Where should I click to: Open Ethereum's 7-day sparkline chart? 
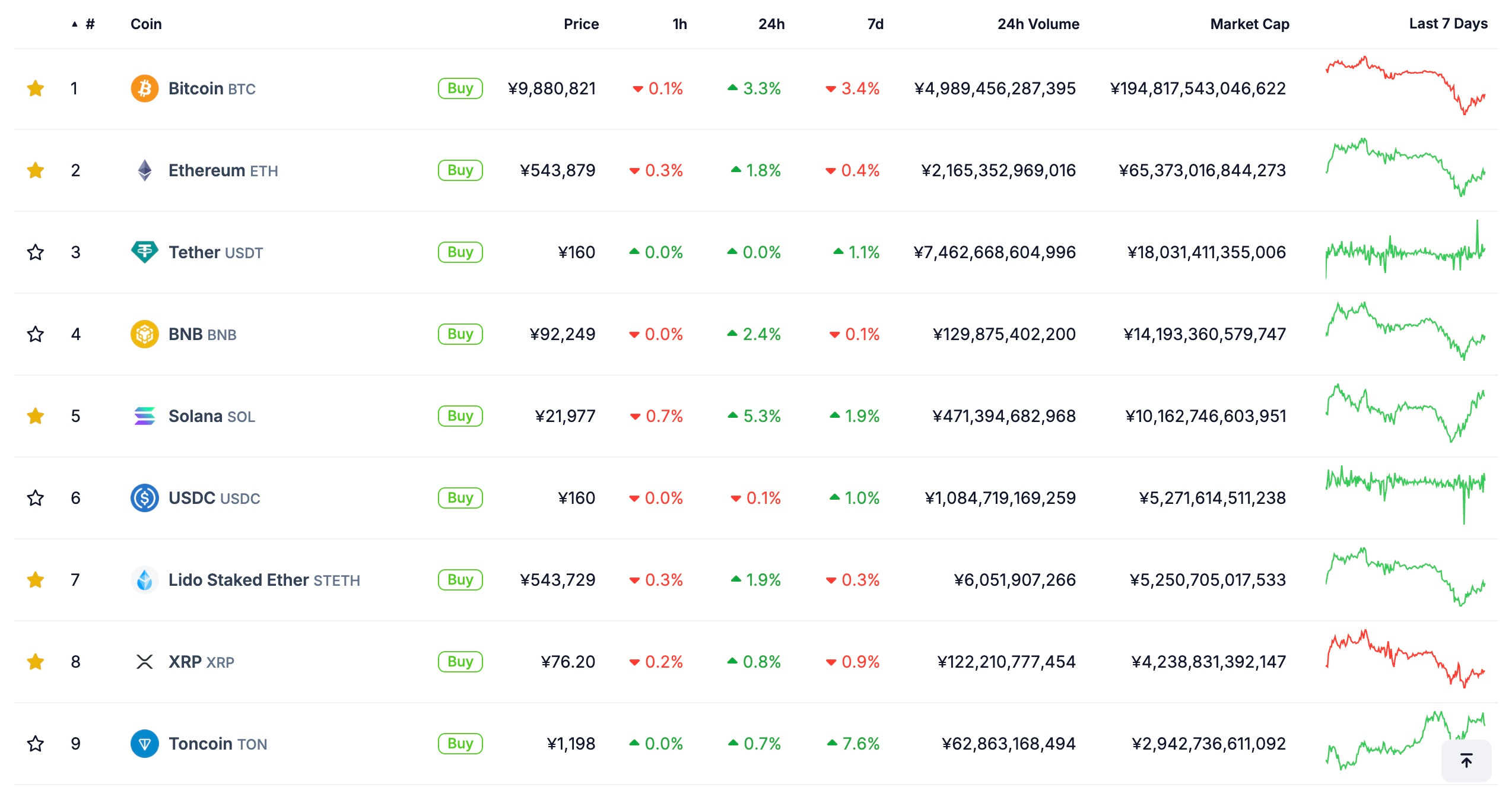[1406, 167]
